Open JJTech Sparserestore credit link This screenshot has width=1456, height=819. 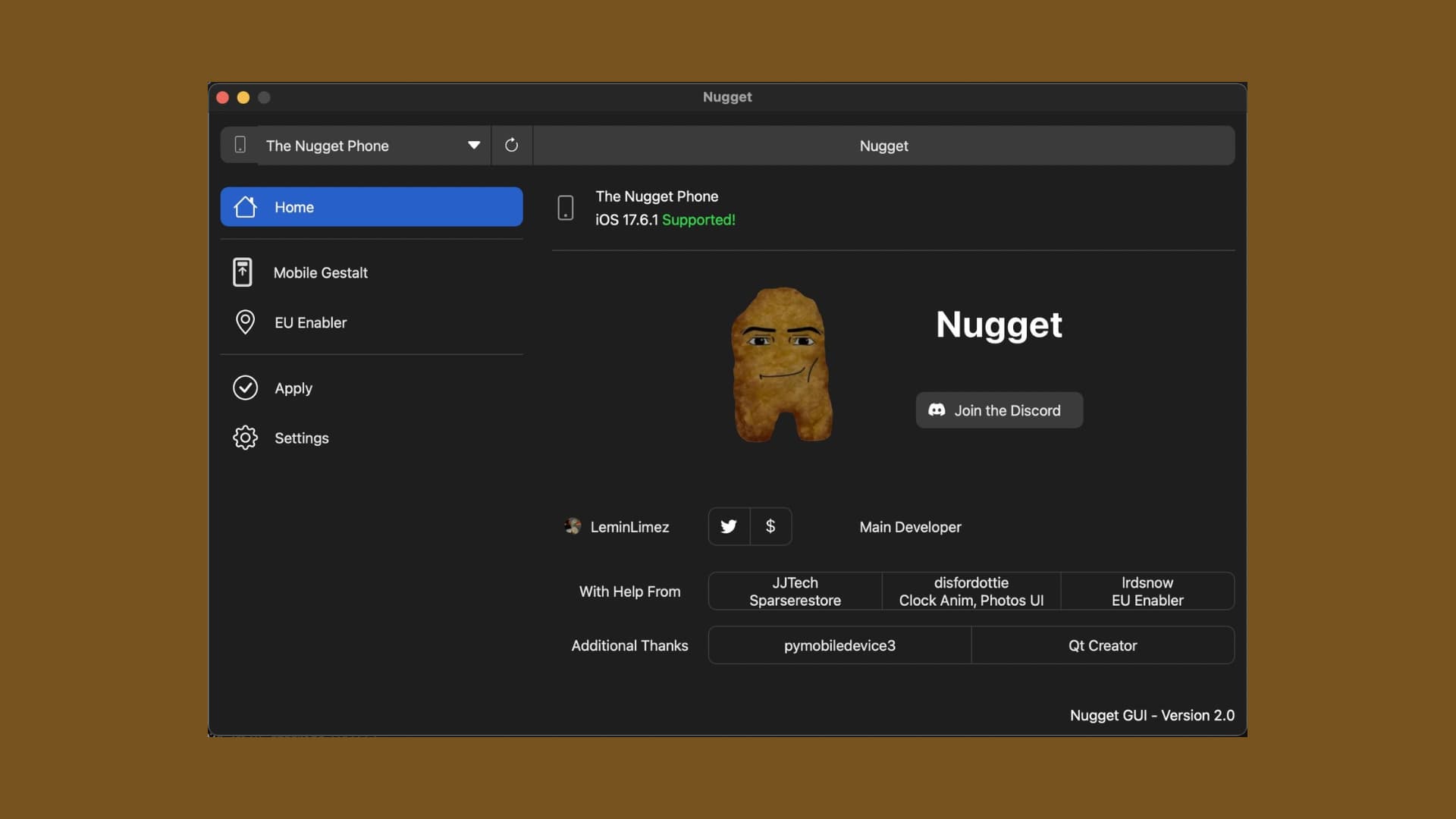795,591
